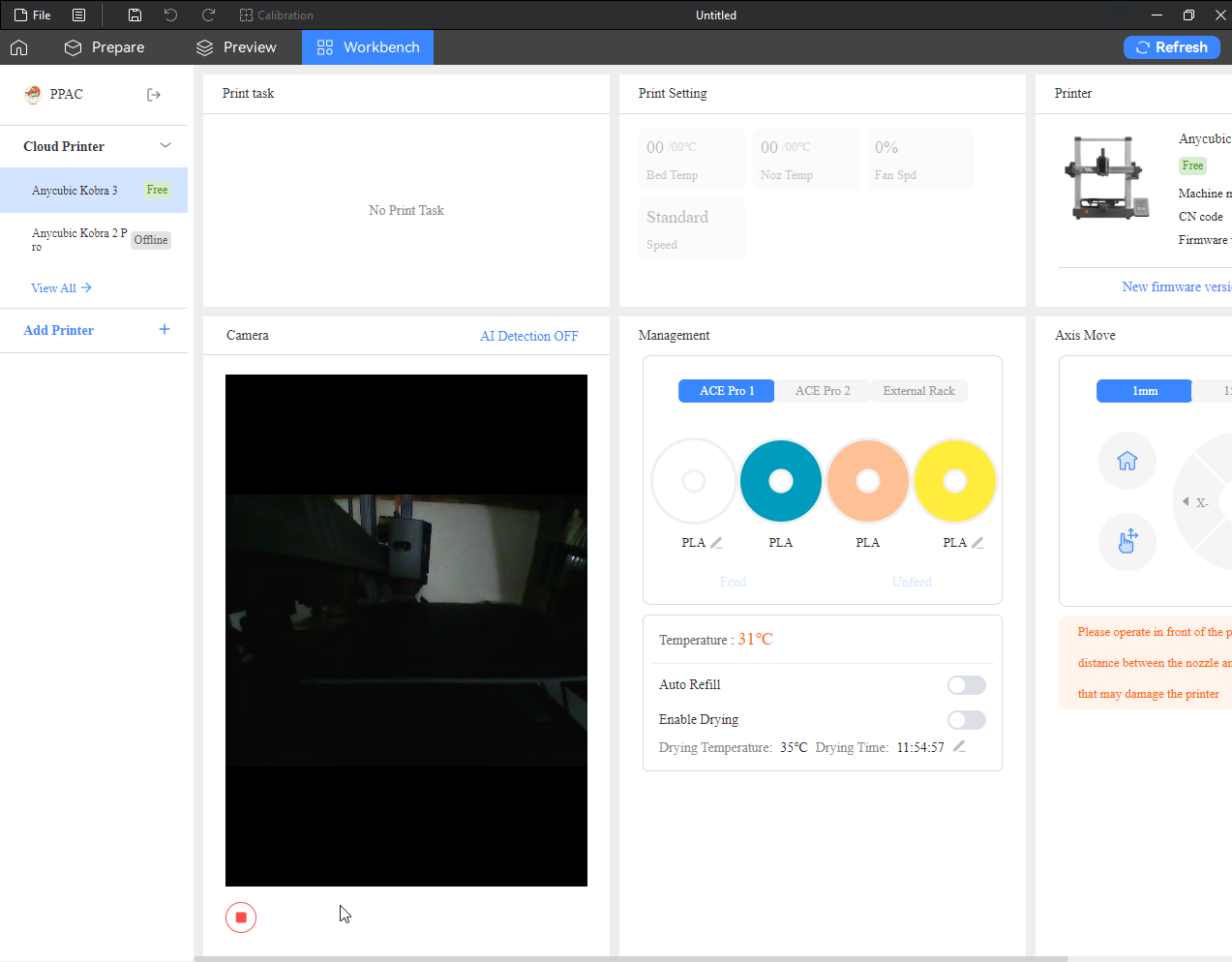Image resolution: width=1232 pixels, height=962 pixels.
Task: Select the Workbench tab
Action: (368, 47)
